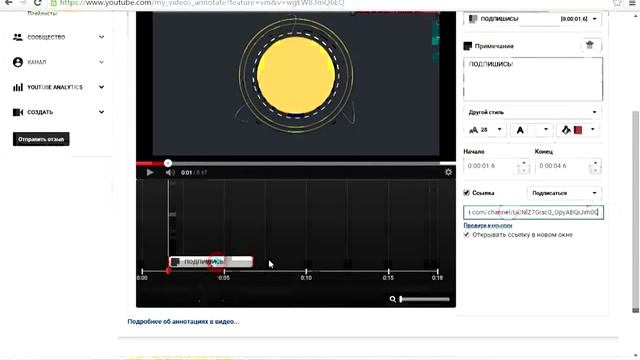Play the video preview
The height and width of the screenshot is (360, 640).
pos(150,172)
